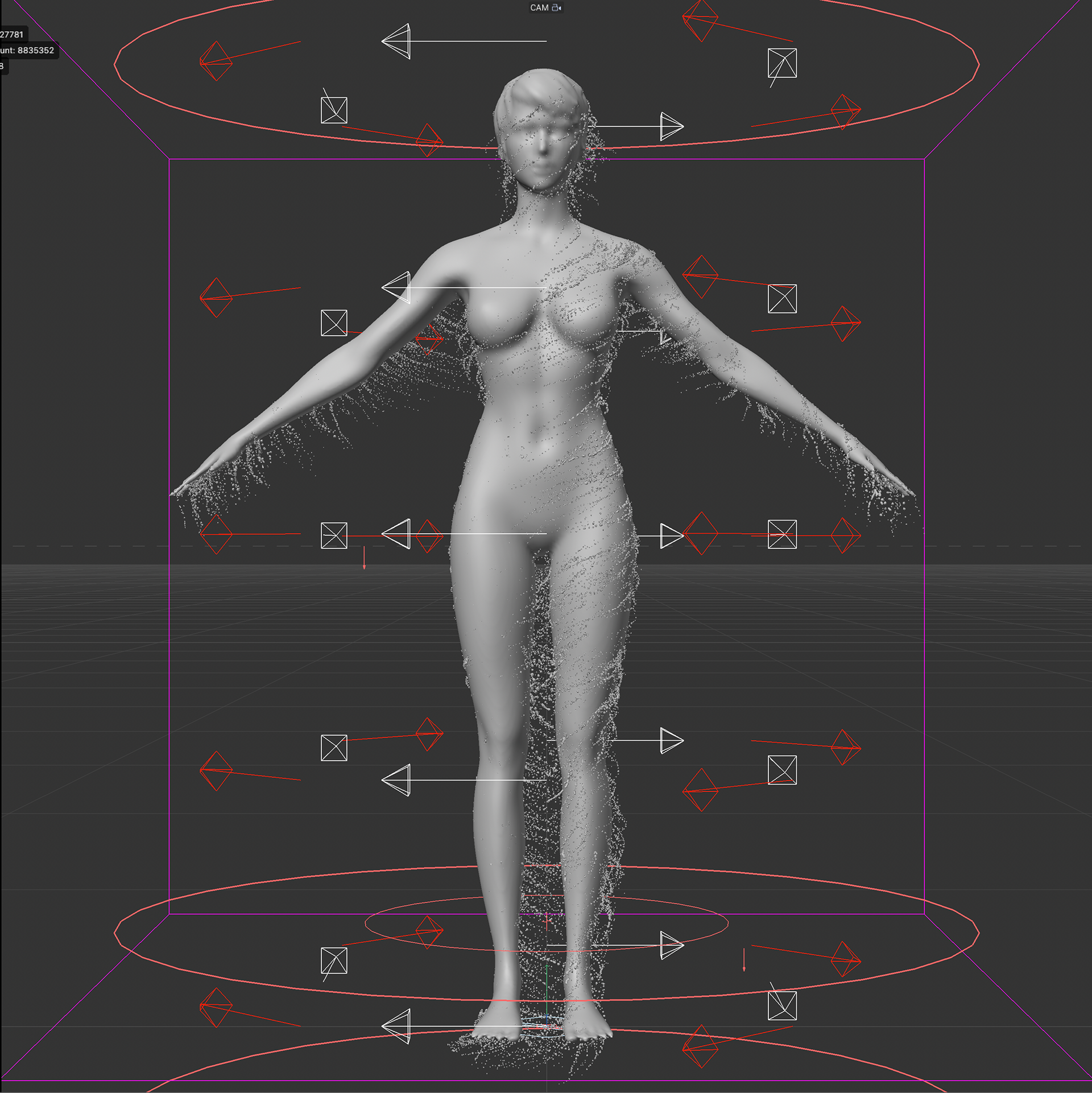The height and width of the screenshot is (1093, 1092).
Task: Click the CAM camera label at top
Action: click(539, 8)
